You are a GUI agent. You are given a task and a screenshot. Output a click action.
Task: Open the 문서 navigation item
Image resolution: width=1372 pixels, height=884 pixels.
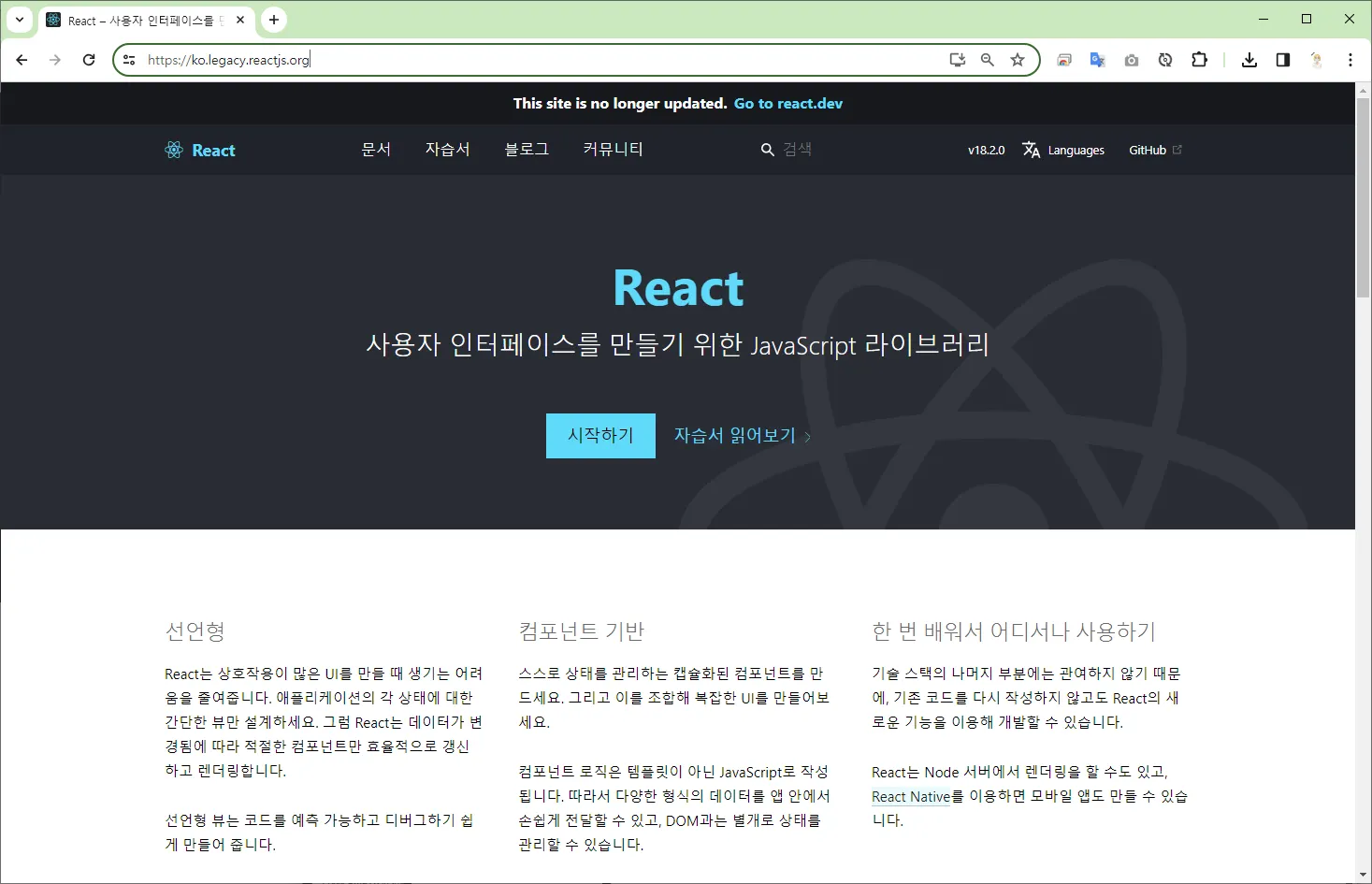tap(376, 150)
